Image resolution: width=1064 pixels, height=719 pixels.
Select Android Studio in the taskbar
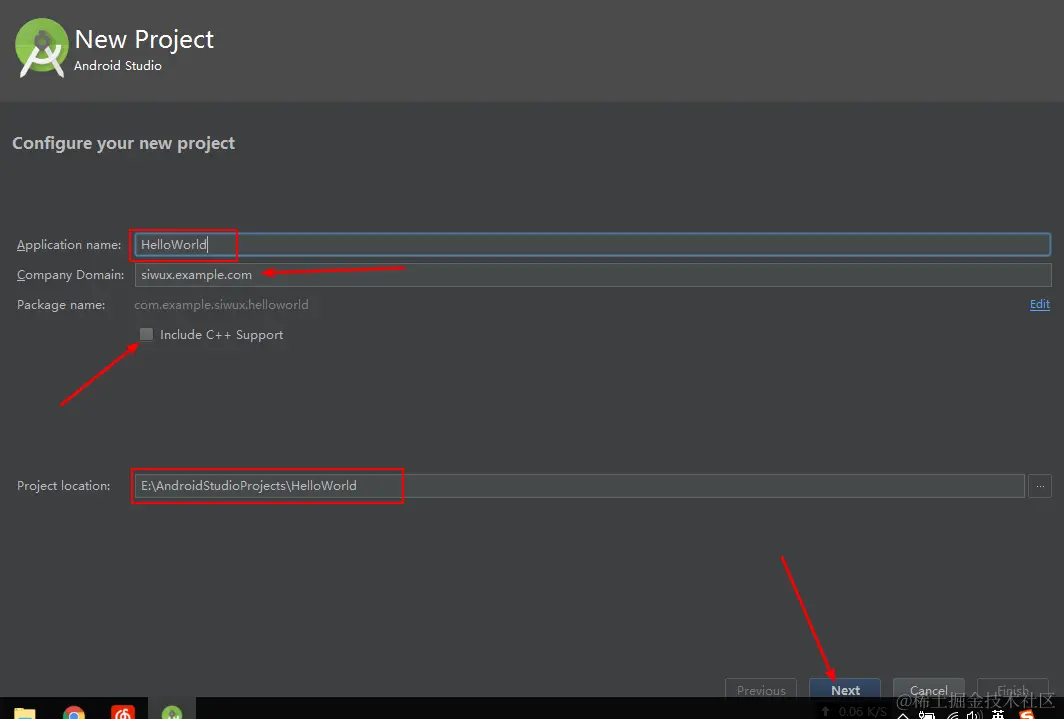[x=172, y=711]
